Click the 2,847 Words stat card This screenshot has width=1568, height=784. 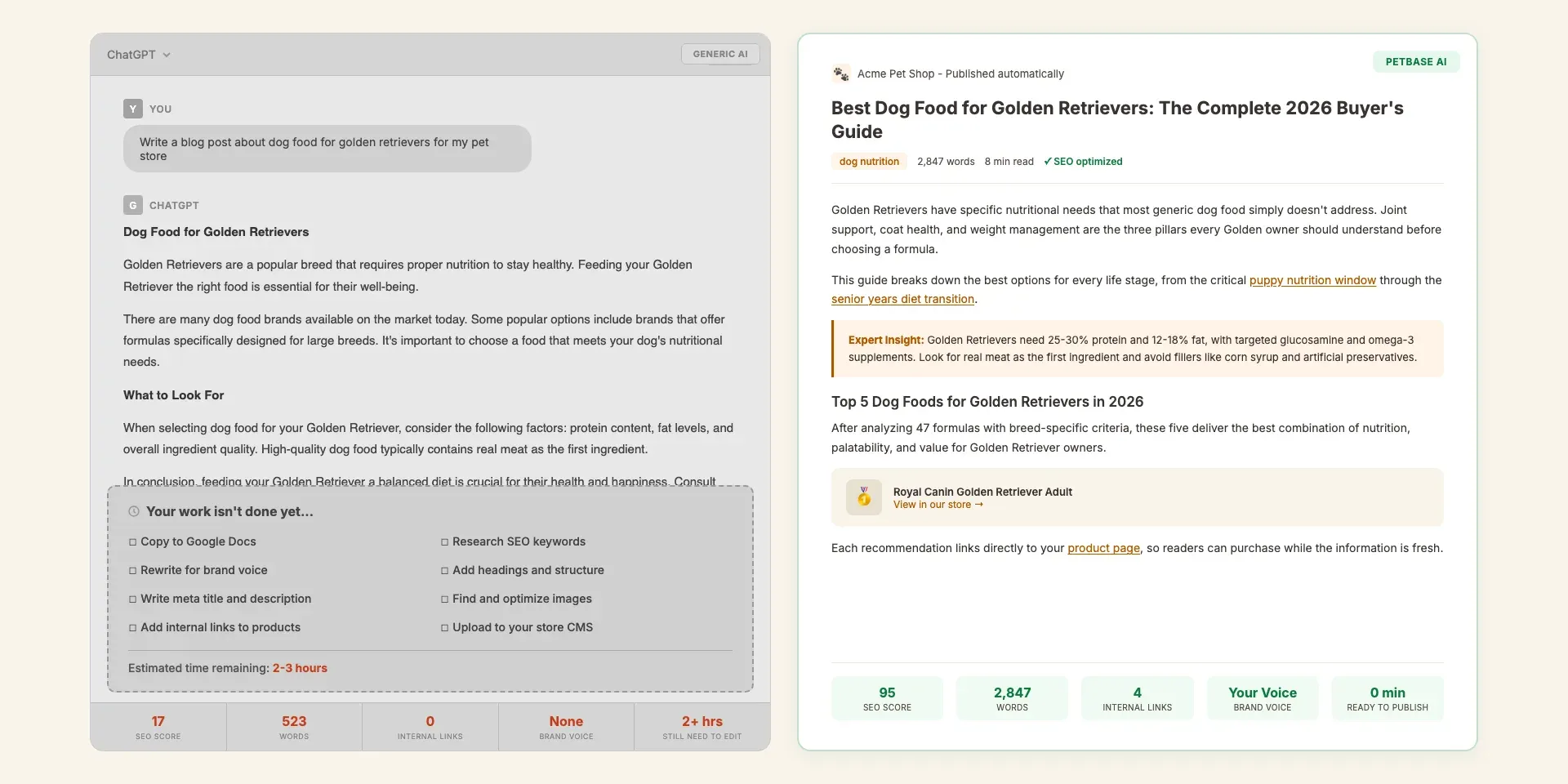[x=1012, y=698]
